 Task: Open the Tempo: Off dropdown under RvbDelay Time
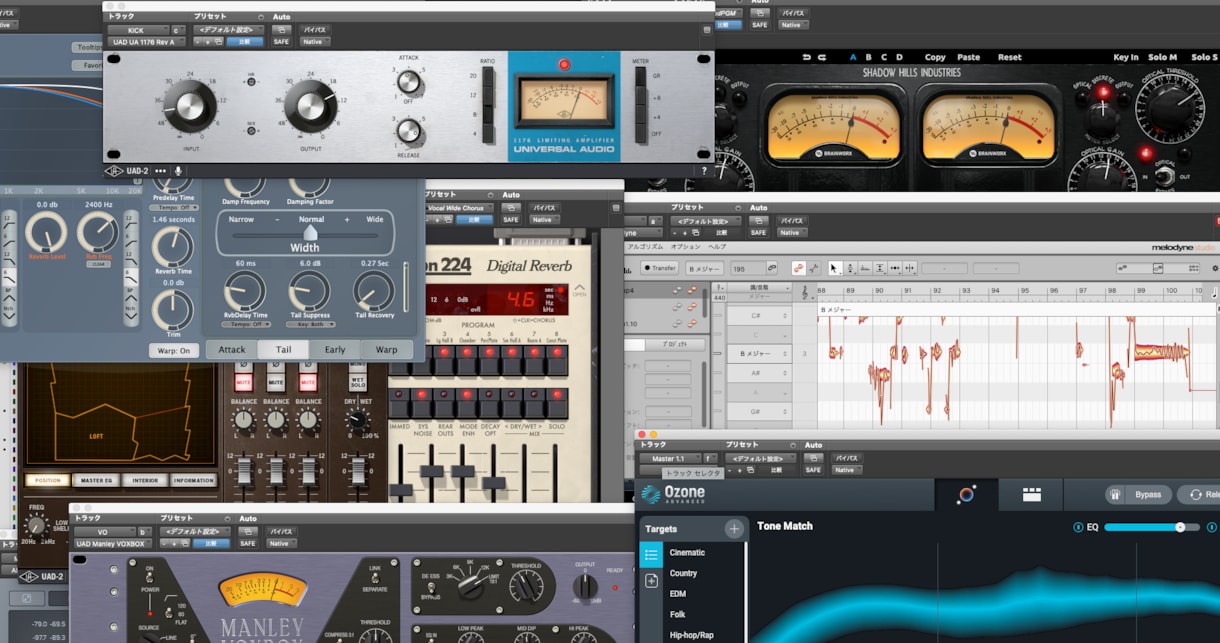pos(246,324)
